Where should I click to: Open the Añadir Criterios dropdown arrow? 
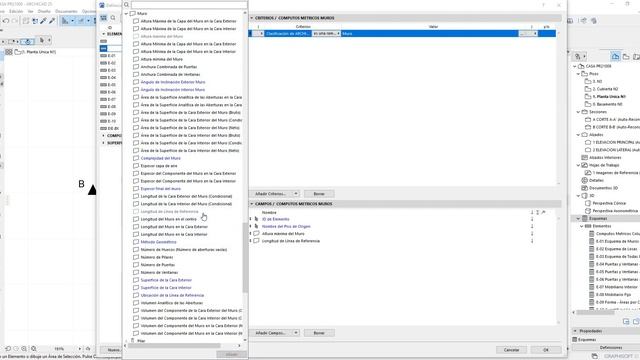pyautogui.click(x=296, y=193)
